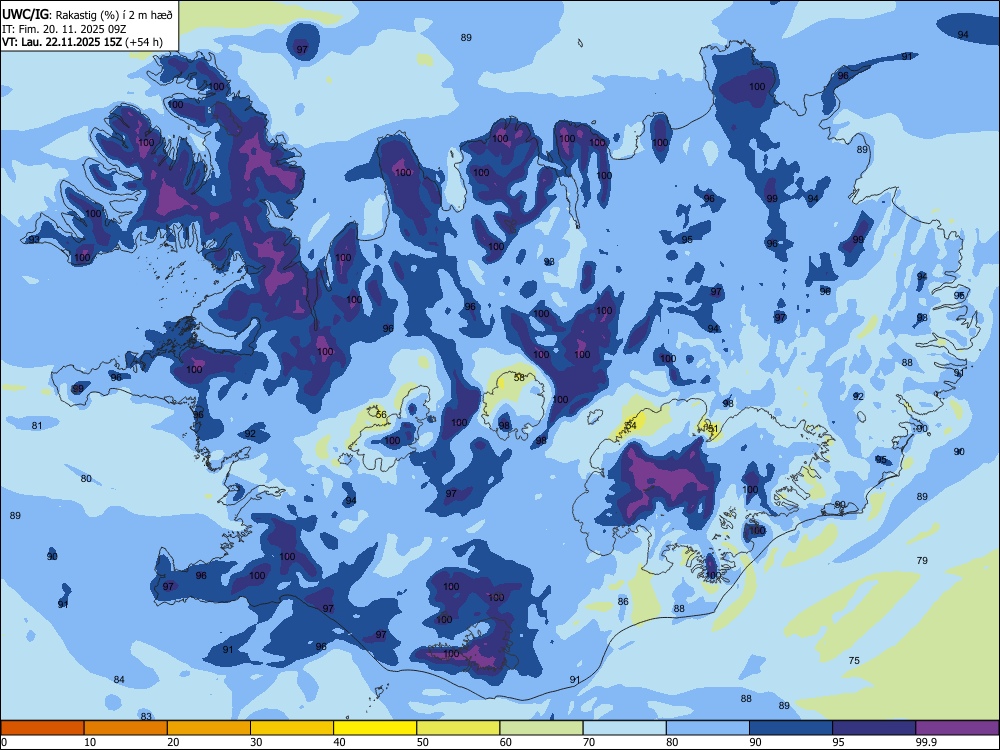This screenshot has height=750, width=1000.
Task: Click the humidity value '81' on the map
Action: pos(37,425)
